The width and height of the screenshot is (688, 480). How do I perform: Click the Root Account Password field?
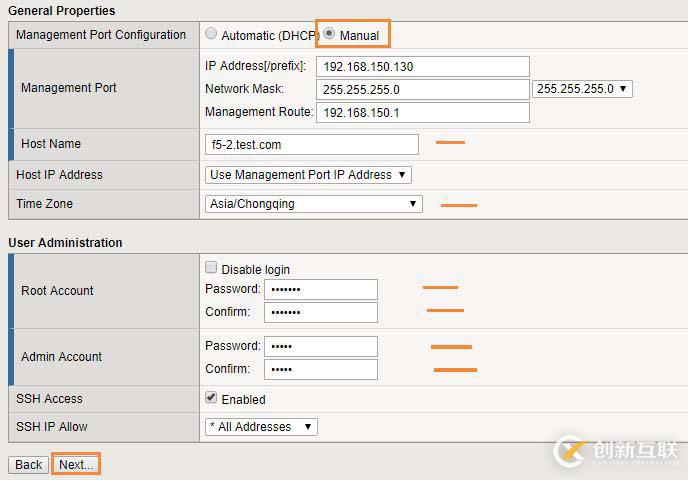(x=320, y=289)
